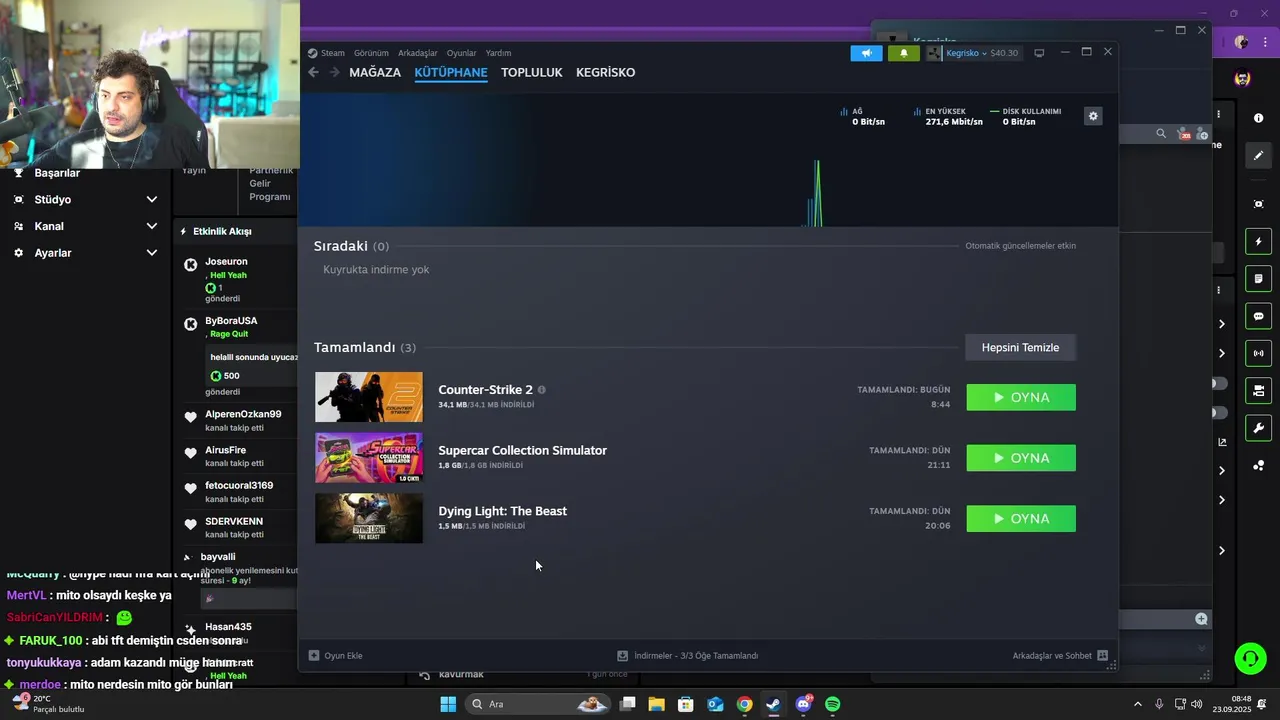Open the Dying Light: The Beast title
Image resolution: width=1280 pixels, height=720 pixels.
click(502, 511)
